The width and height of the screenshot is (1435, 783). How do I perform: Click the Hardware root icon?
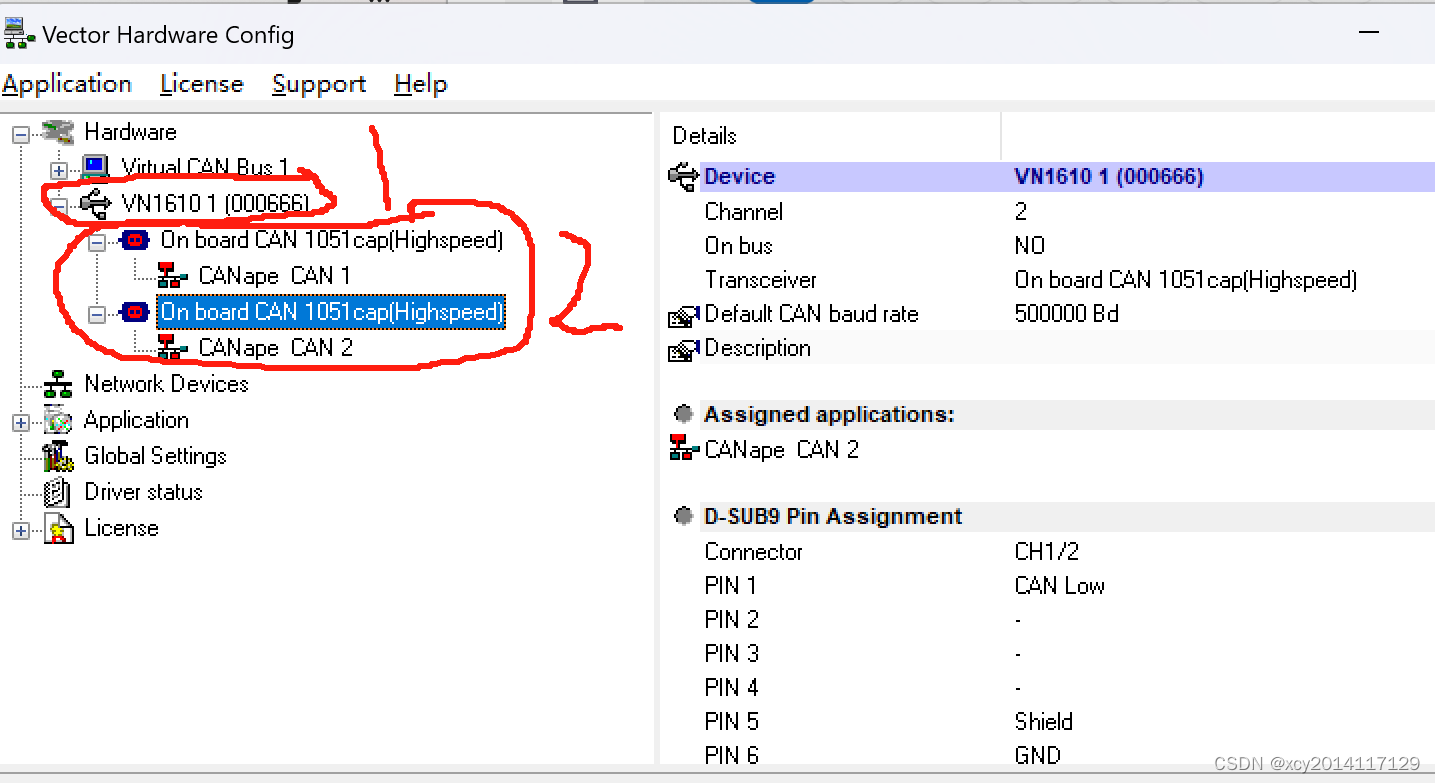(x=58, y=132)
